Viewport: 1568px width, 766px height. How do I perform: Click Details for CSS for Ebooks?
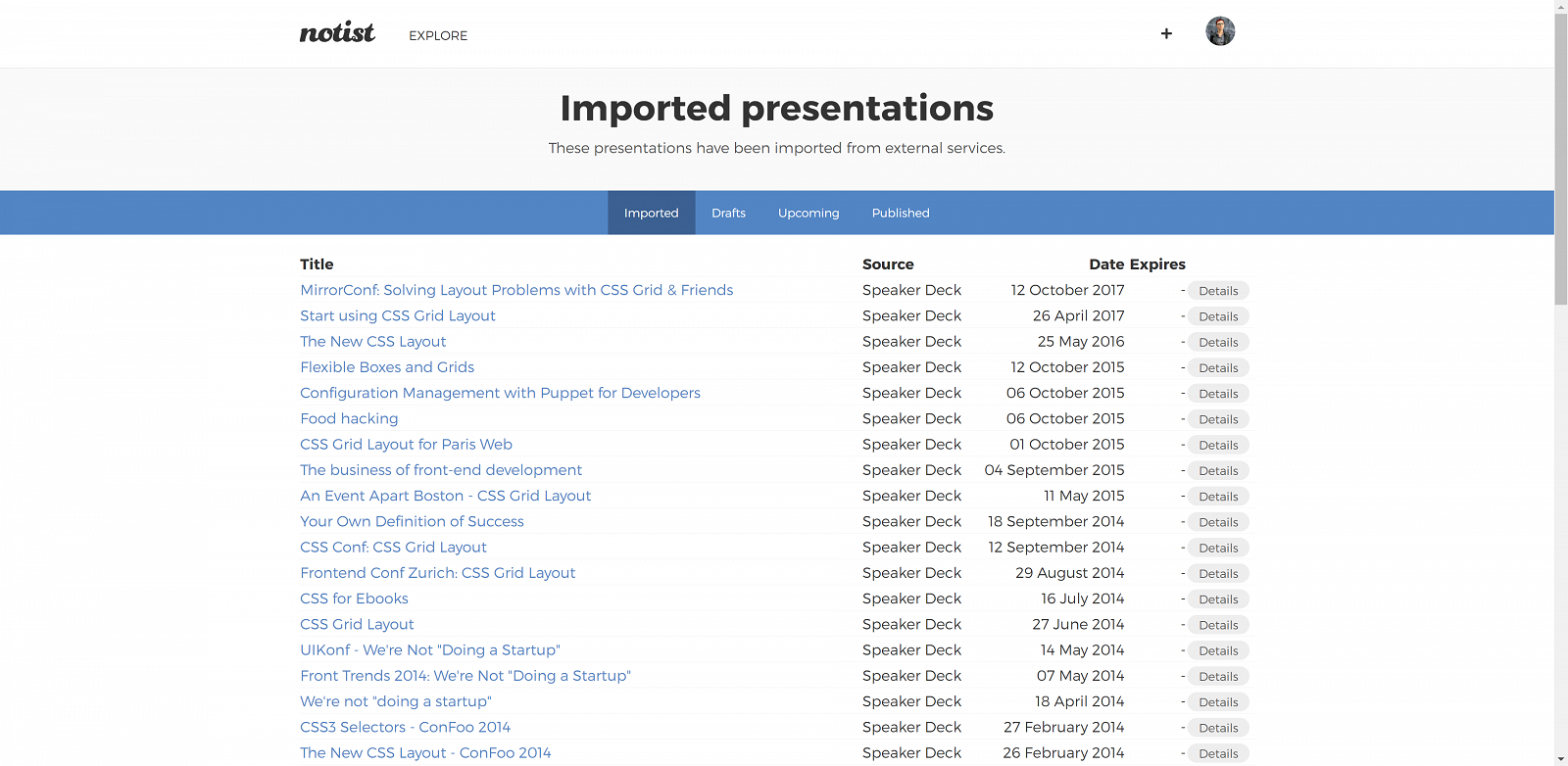tap(1218, 599)
